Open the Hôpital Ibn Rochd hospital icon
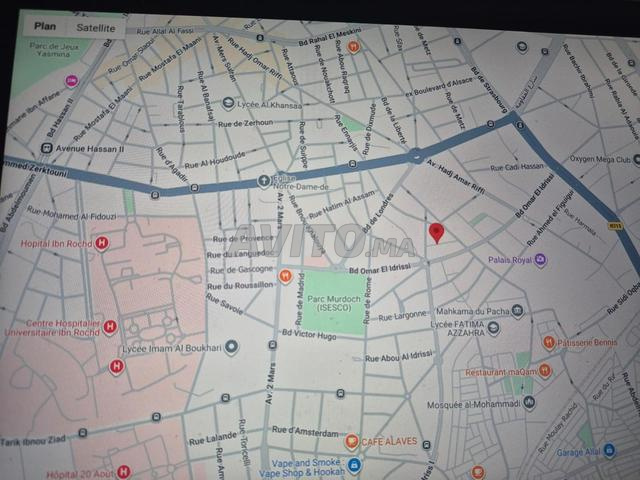Screen dimensions: 640x480 [x=102, y=242]
